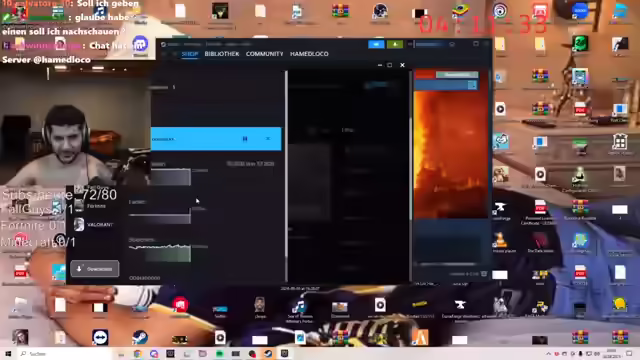Pause the download in the blue bar
This screenshot has width=640, height=360.
click(245, 139)
